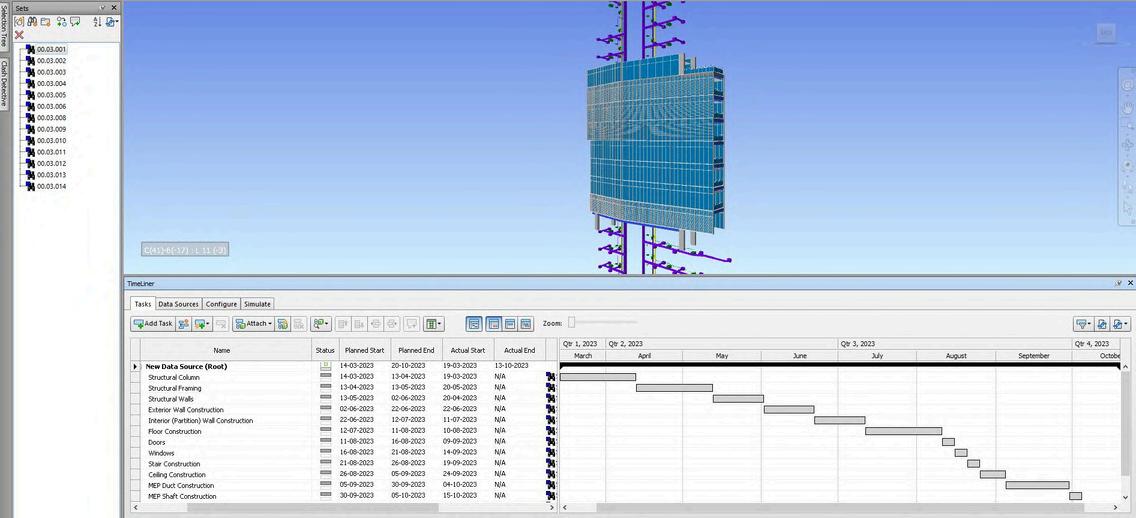The image size is (1136, 518).
Task: Toggle the Show Planned vs Actual Dates button
Action: (526, 324)
